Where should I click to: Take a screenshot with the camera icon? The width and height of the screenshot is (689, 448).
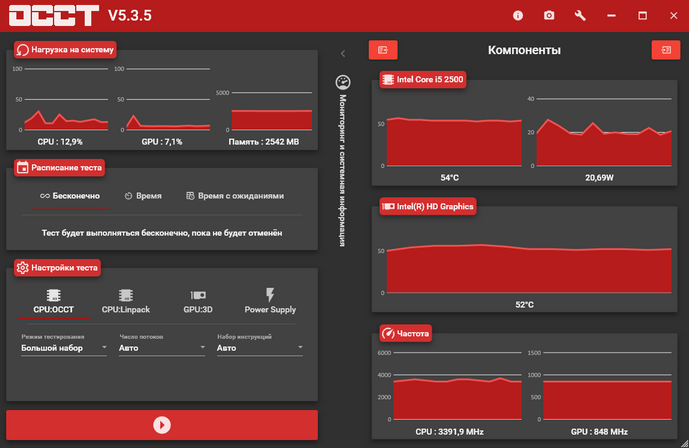pyautogui.click(x=549, y=16)
